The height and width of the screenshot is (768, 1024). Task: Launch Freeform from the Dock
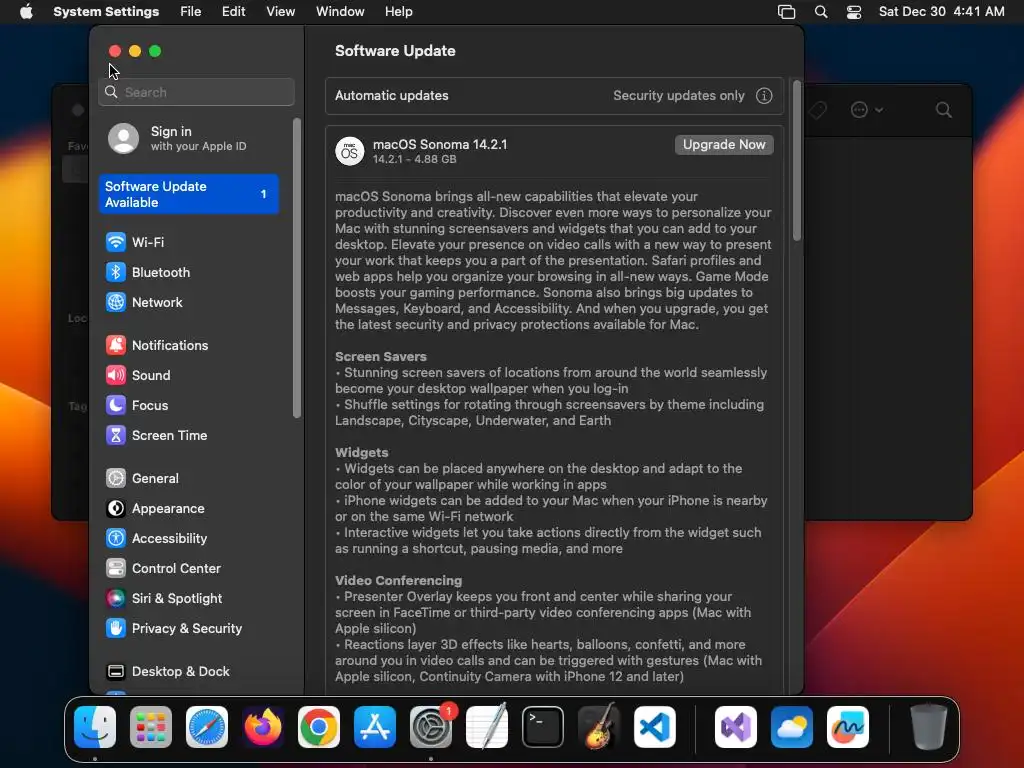(848, 727)
